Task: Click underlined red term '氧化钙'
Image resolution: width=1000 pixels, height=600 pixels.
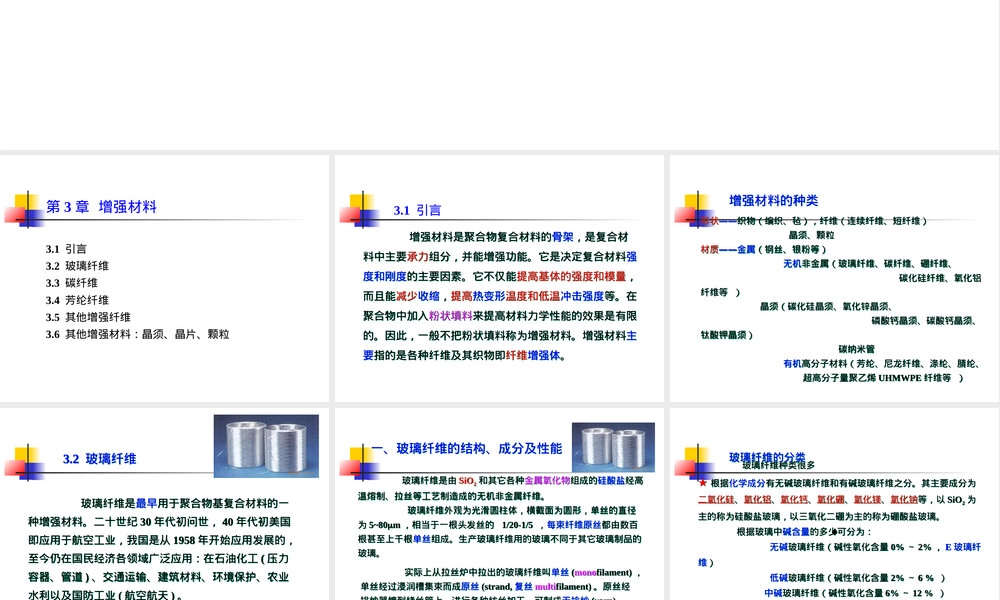Action: click(x=794, y=500)
